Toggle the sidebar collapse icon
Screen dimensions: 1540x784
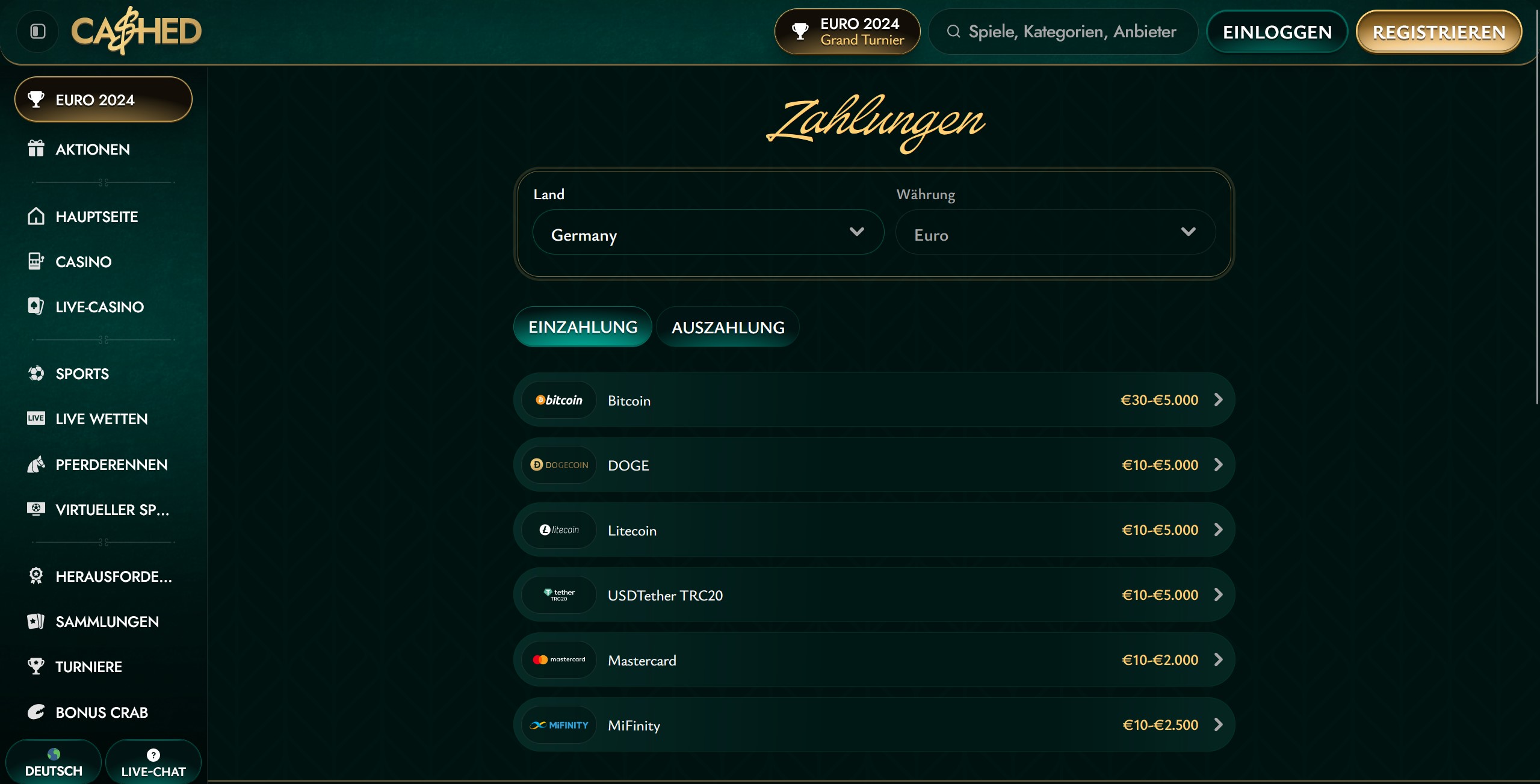[x=37, y=31]
